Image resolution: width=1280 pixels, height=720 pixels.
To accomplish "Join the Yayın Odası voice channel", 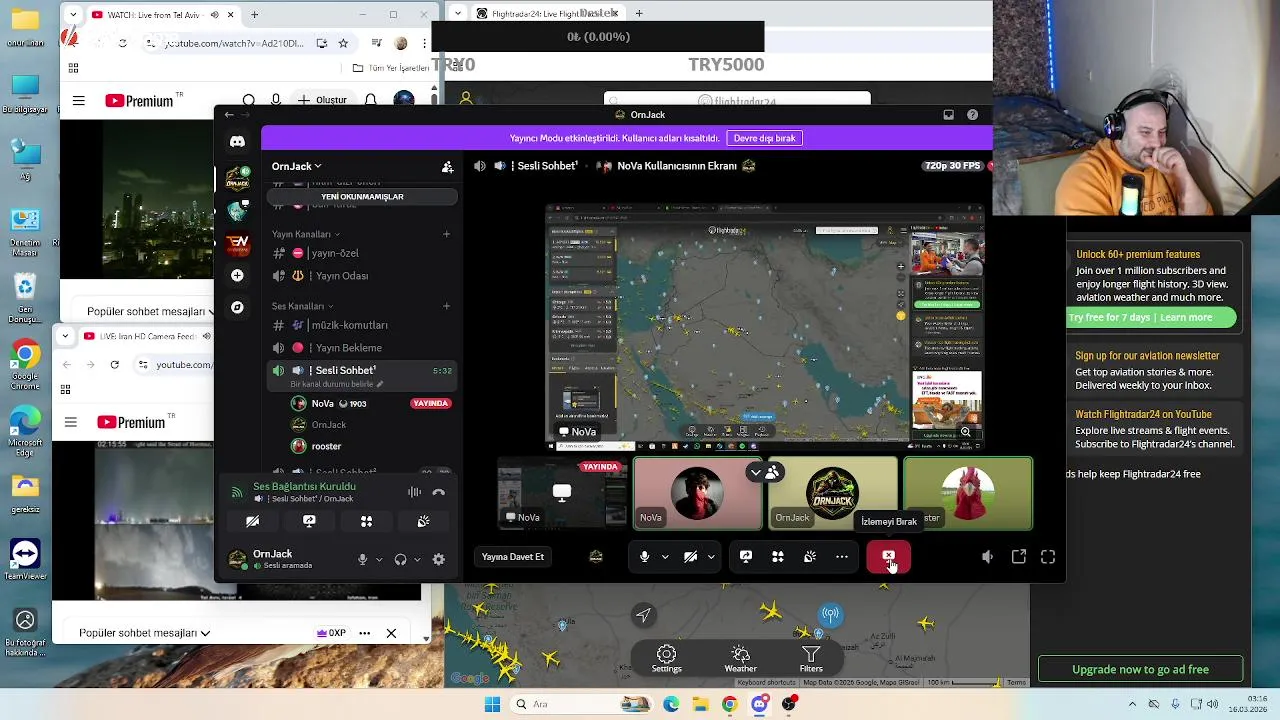I will (x=360, y=276).
